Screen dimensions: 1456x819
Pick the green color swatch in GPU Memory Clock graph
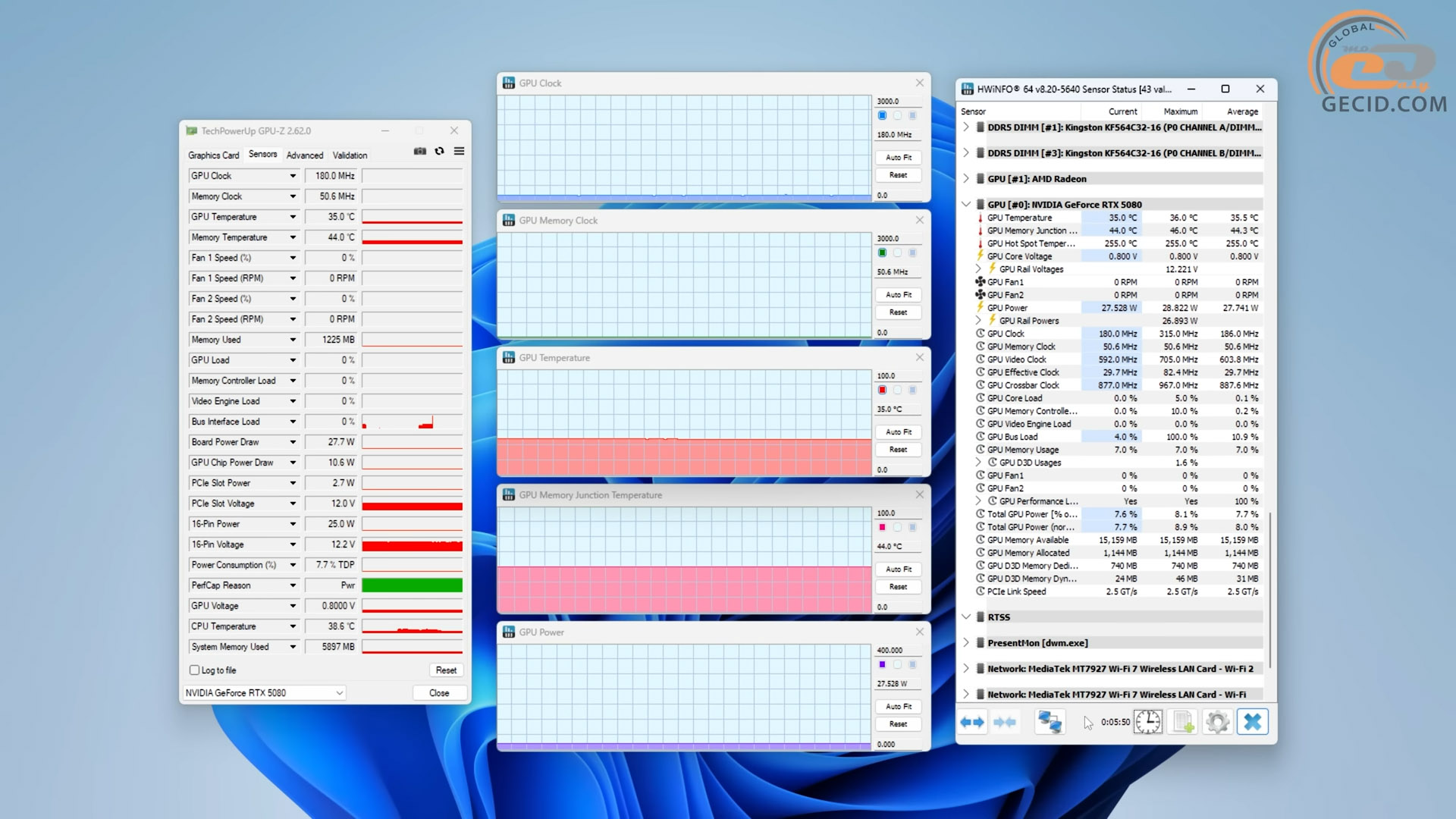tap(882, 253)
